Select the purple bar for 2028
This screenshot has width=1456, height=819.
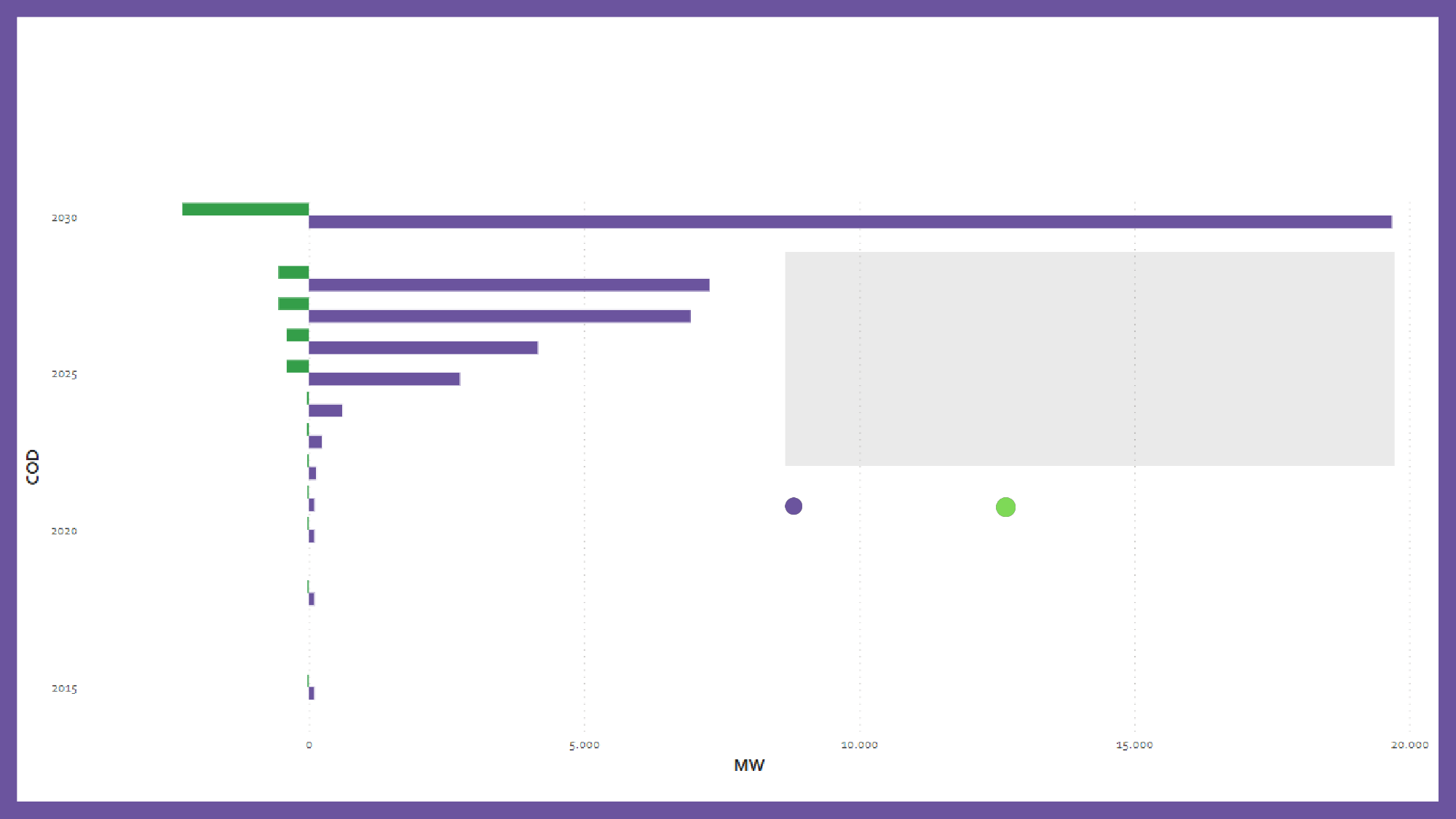509,285
